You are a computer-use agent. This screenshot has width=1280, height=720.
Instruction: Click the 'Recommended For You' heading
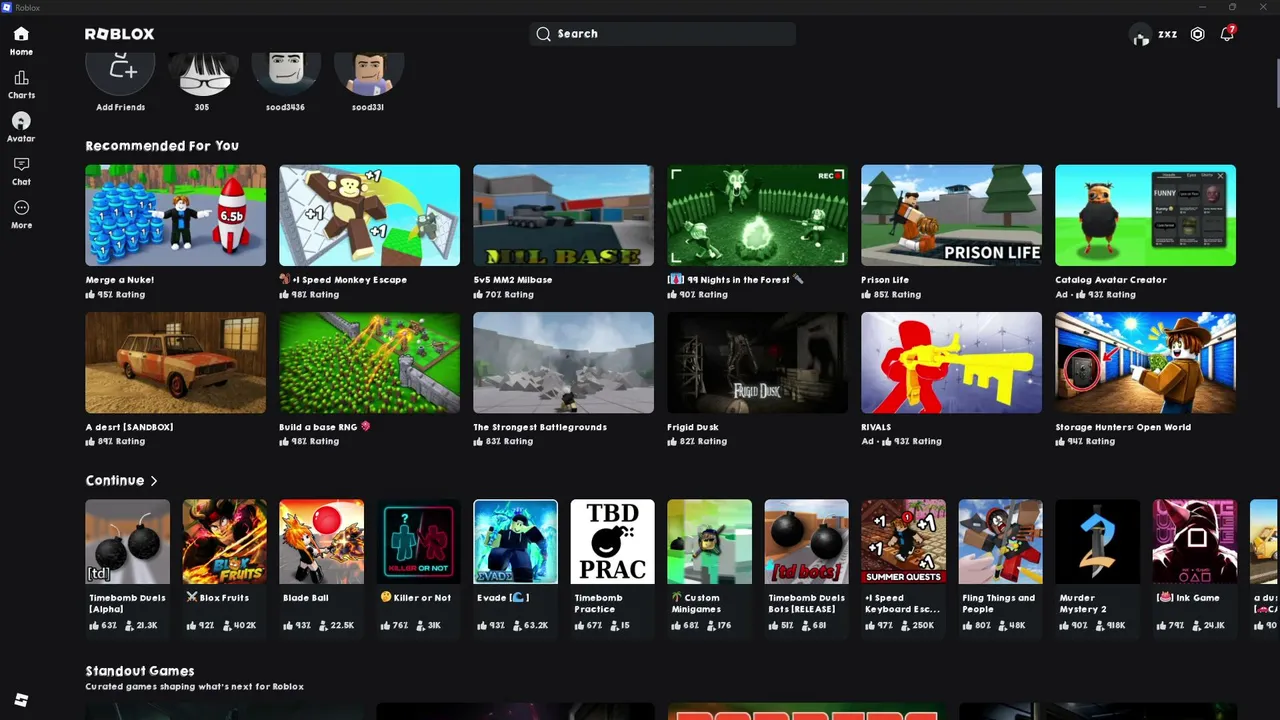coord(162,146)
